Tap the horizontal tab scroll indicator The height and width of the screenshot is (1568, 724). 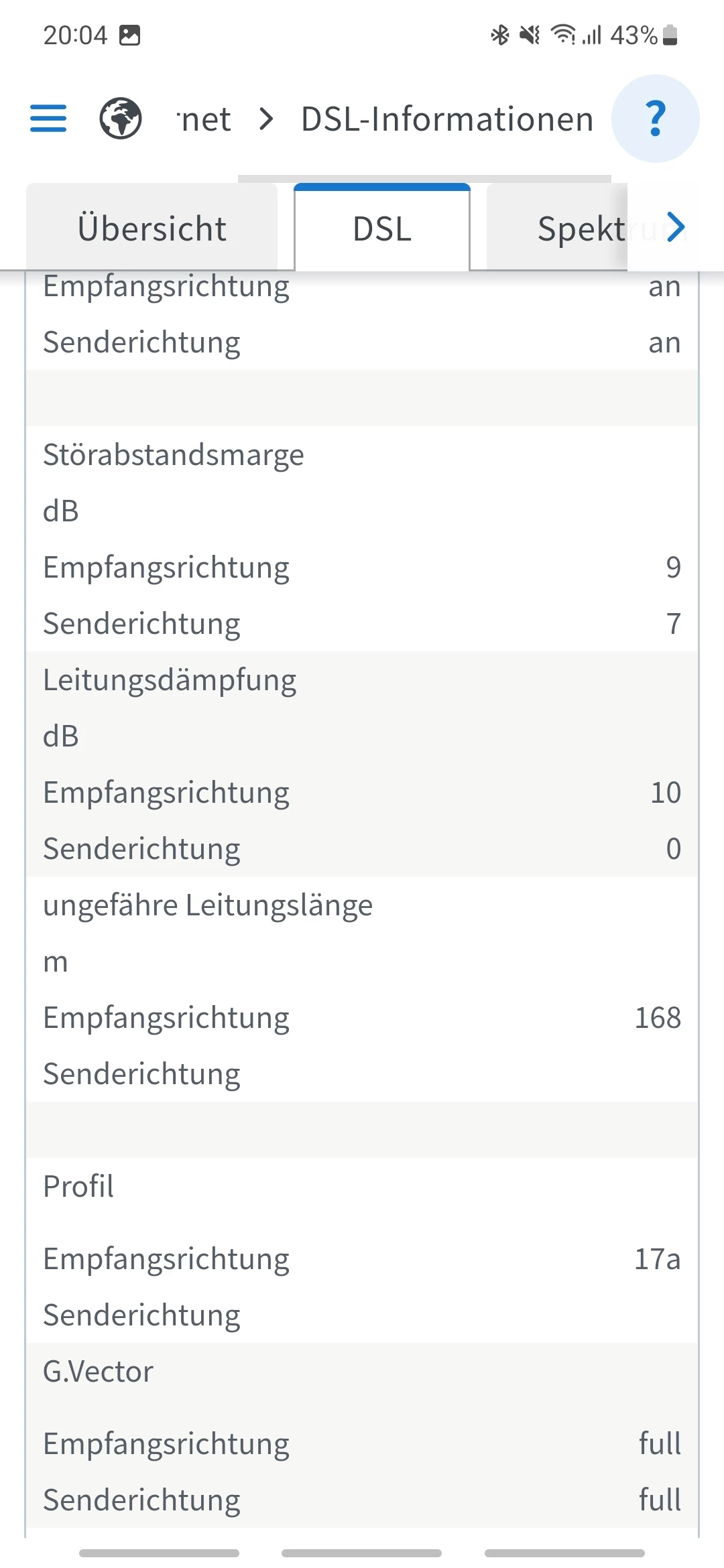click(424, 179)
